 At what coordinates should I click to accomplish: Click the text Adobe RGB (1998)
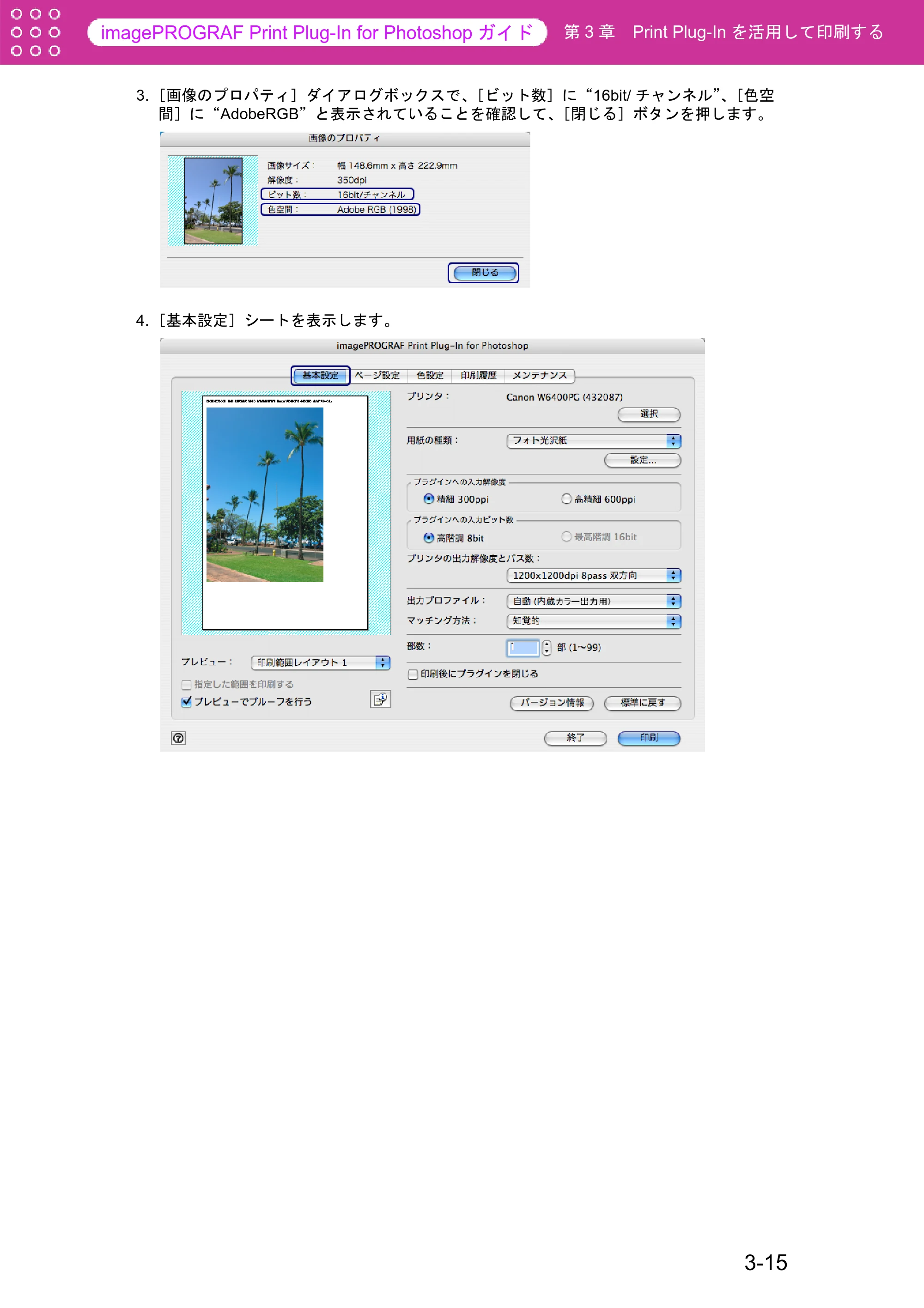coord(377,210)
